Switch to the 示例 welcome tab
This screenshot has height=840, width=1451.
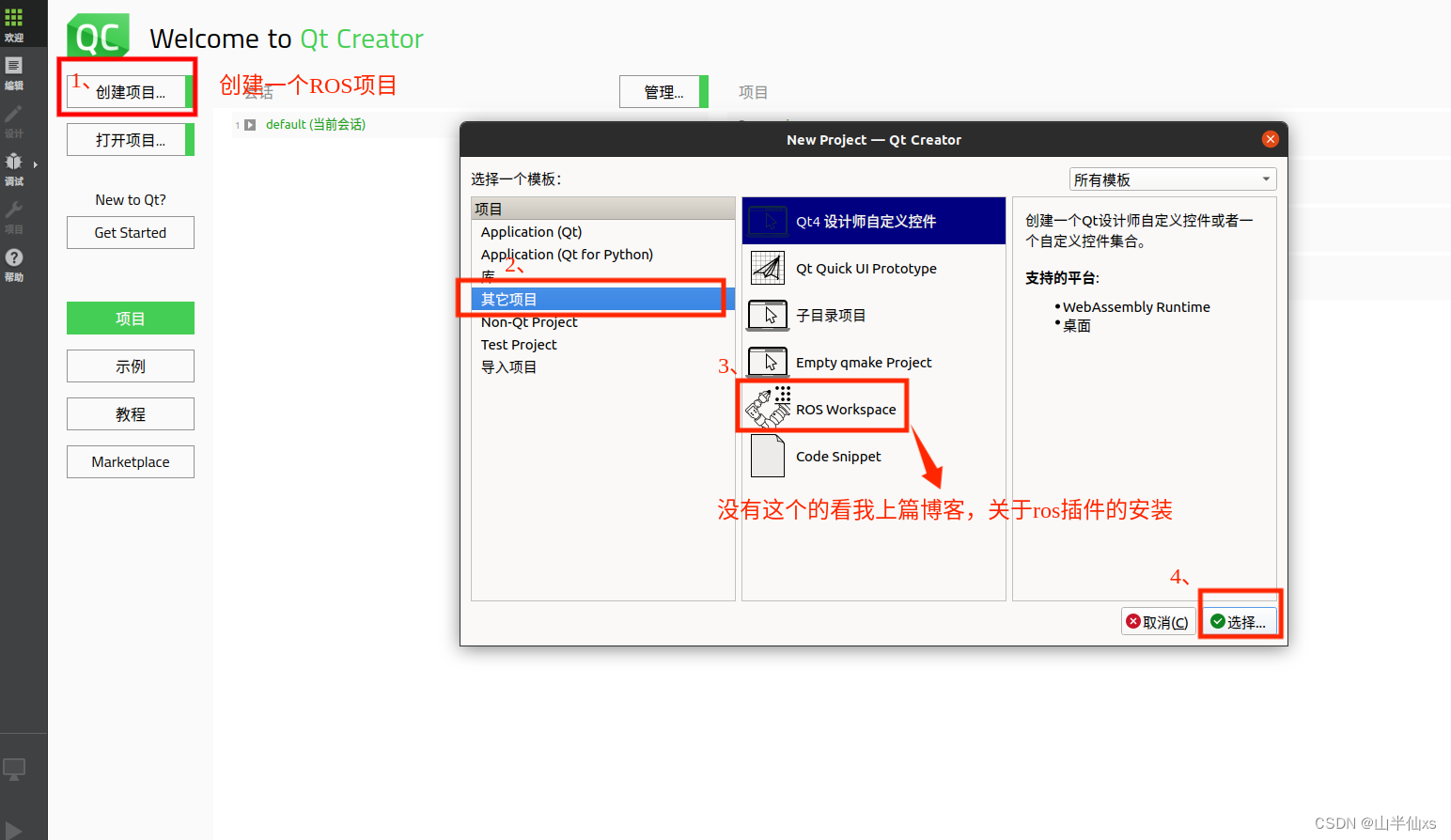click(x=131, y=366)
